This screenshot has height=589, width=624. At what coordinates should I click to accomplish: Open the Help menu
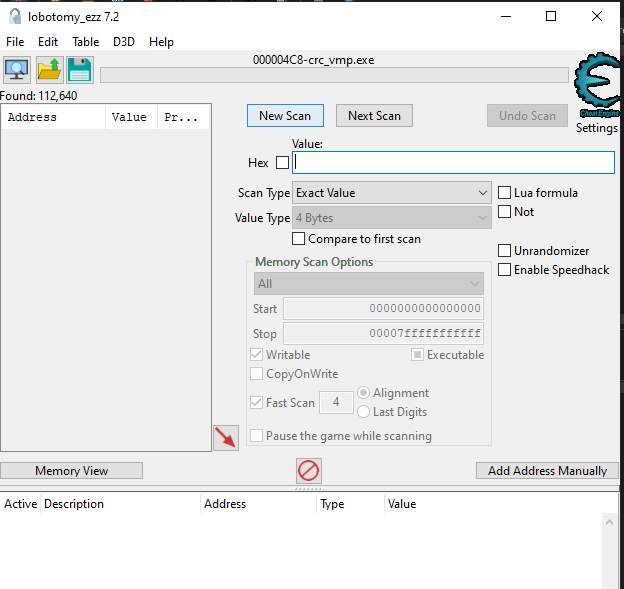tap(161, 42)
